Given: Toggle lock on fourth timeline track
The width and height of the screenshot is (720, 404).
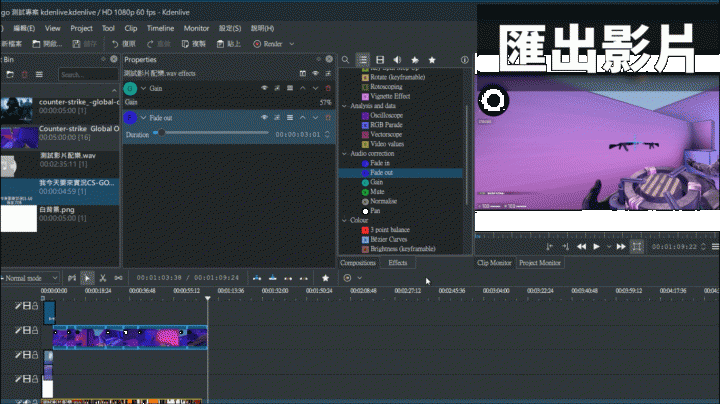Looking at the screenshot, I should click(35, 379).
